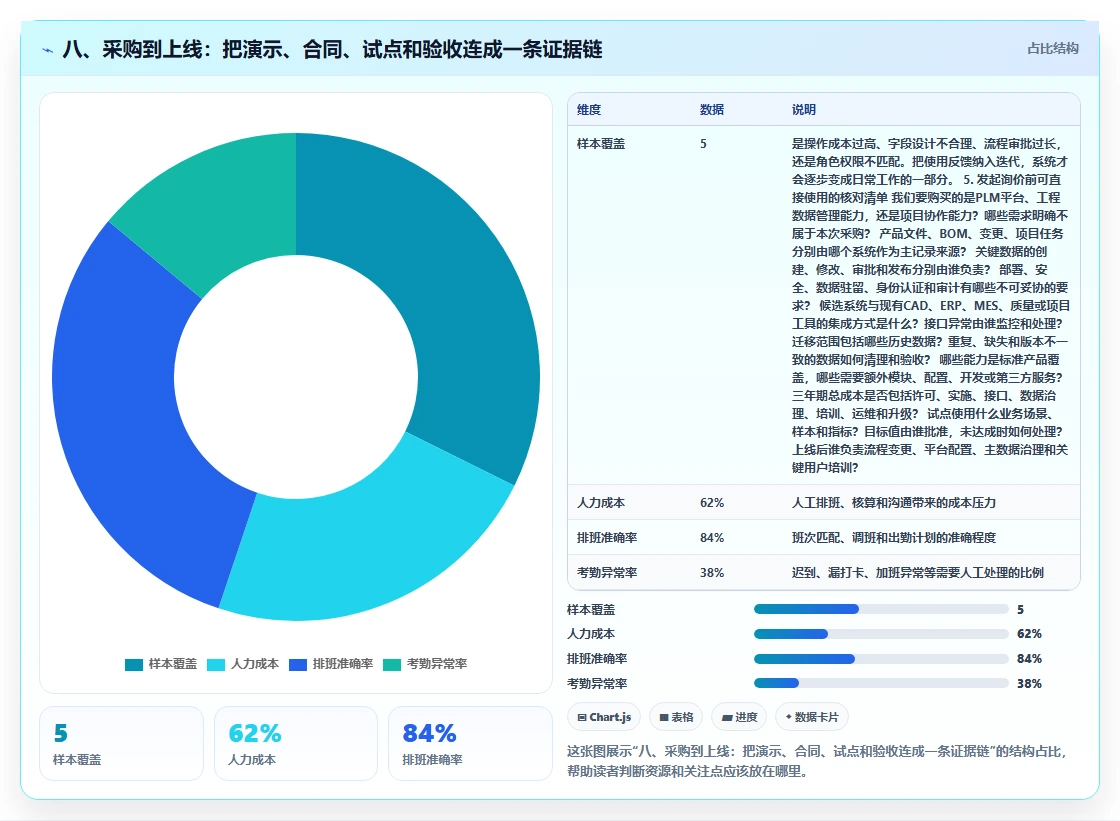The image size is (1120, 821).
Task: Click the 84% value beside progress bar
Action: 1029,659
